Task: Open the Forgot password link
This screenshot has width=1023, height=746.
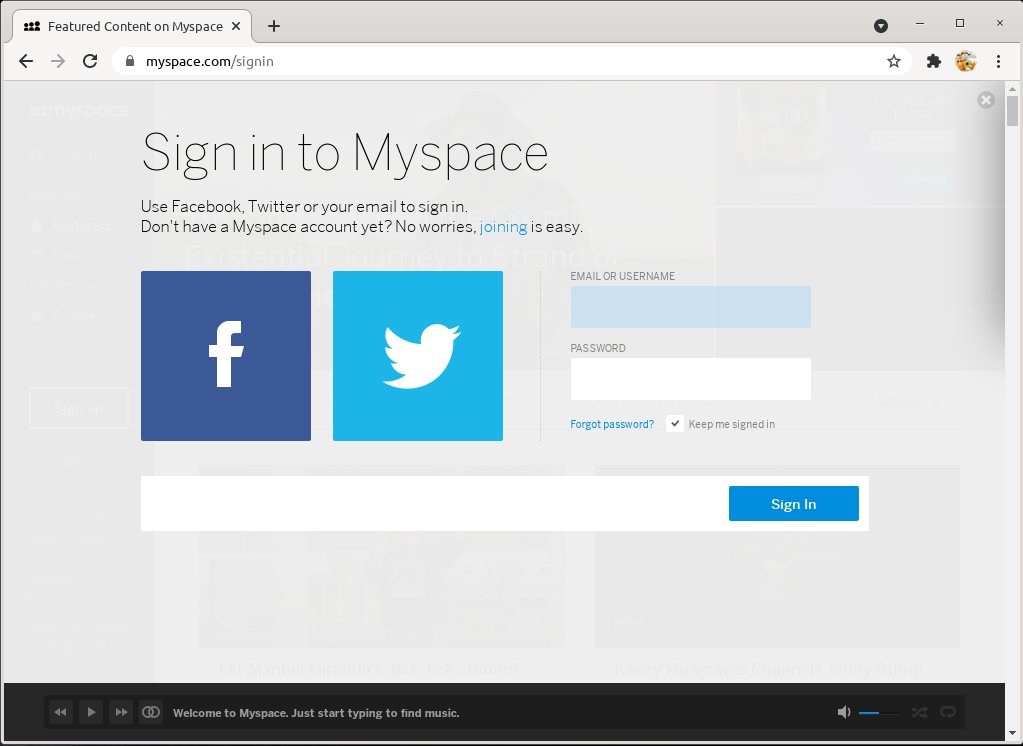Action: [612, 424]
